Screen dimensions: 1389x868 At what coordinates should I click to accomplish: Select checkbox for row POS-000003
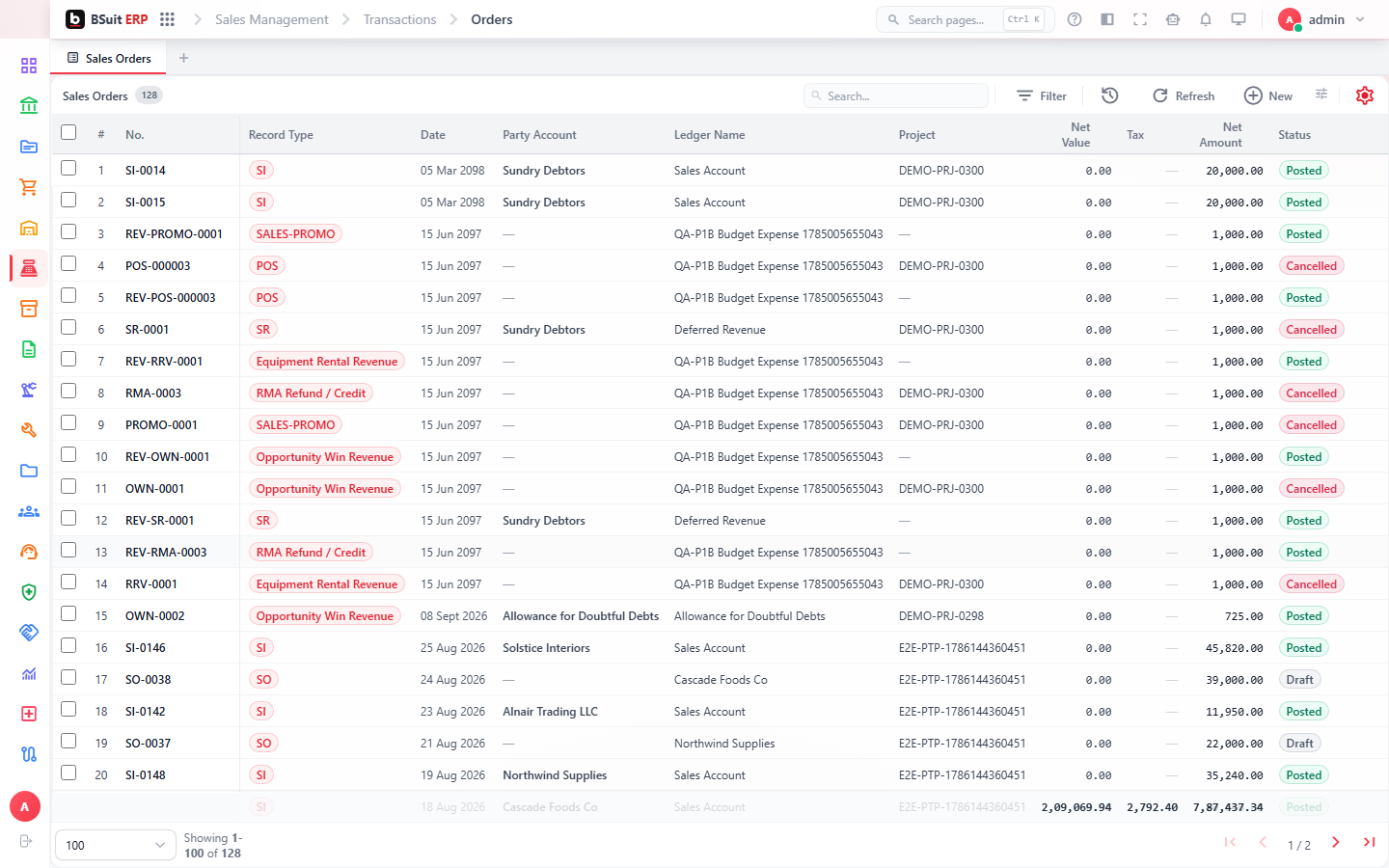pos(68,263)
